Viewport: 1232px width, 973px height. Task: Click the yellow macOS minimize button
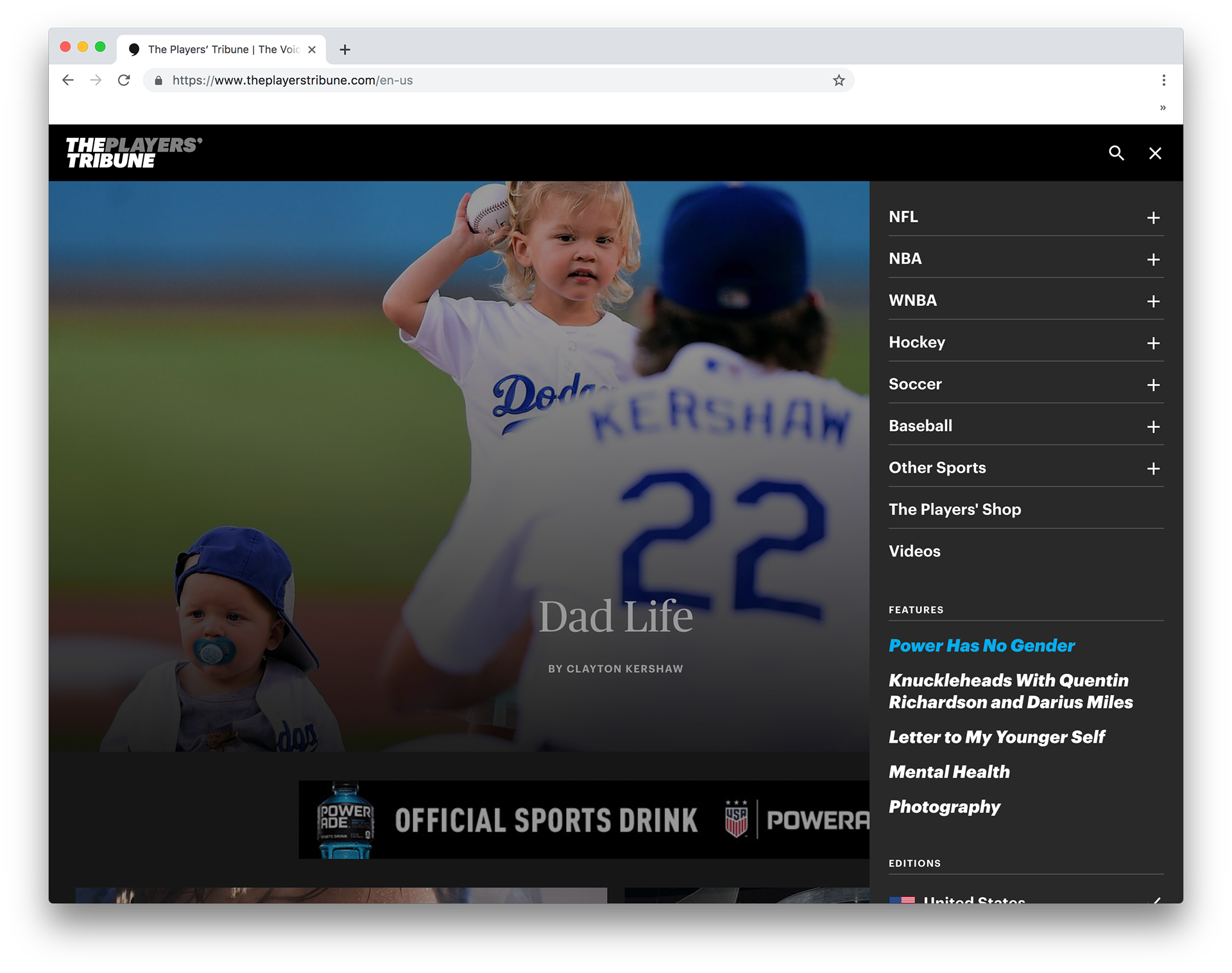(83, 47)
